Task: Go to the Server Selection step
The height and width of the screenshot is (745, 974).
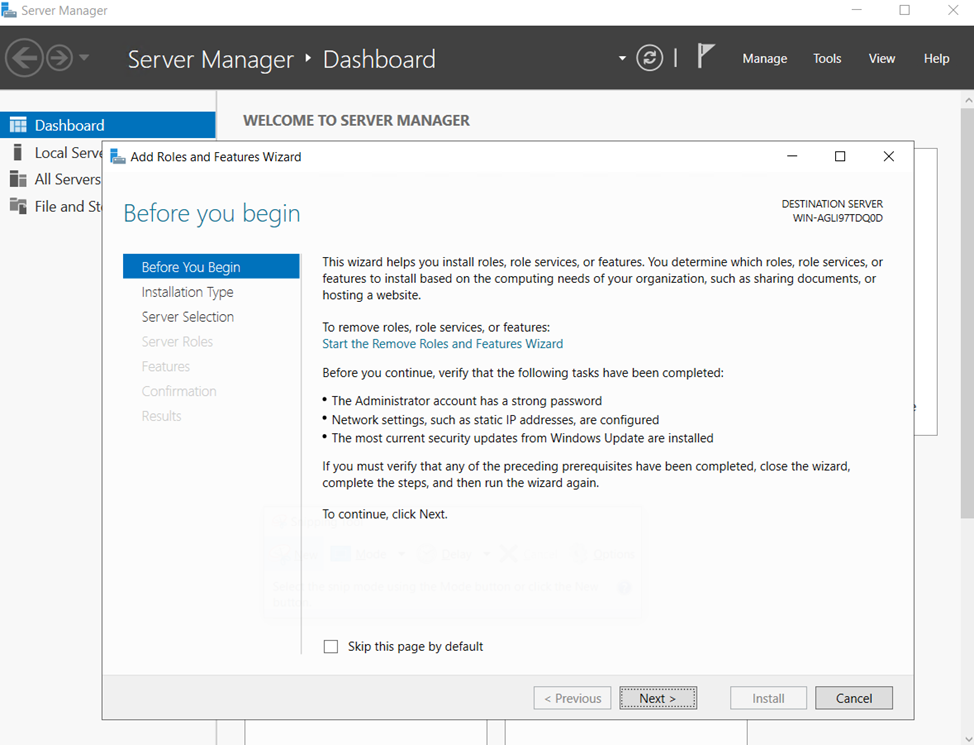Action: coord(187,317)
